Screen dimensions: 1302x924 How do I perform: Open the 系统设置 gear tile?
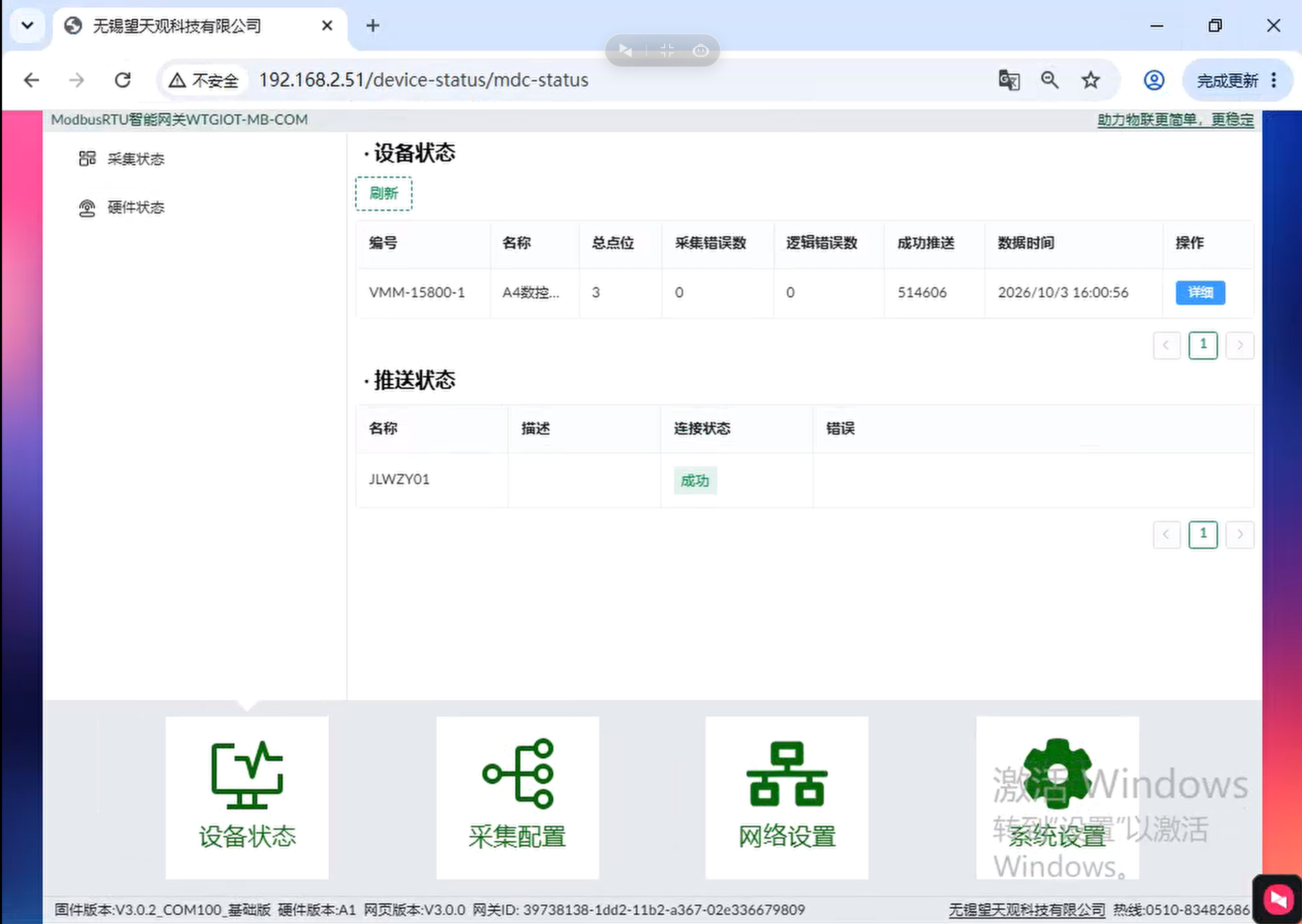[1057, 797]
